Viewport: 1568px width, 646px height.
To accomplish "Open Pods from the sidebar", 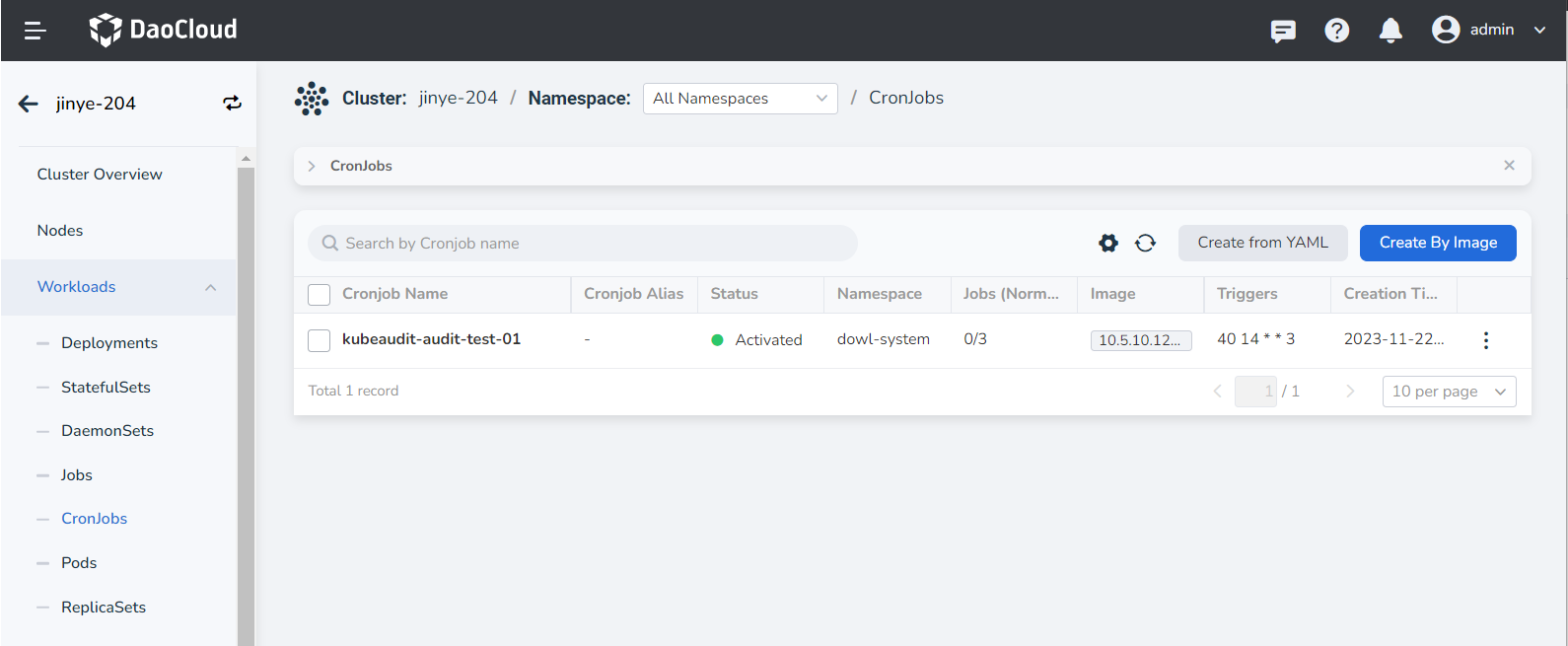I will [79, 563].
